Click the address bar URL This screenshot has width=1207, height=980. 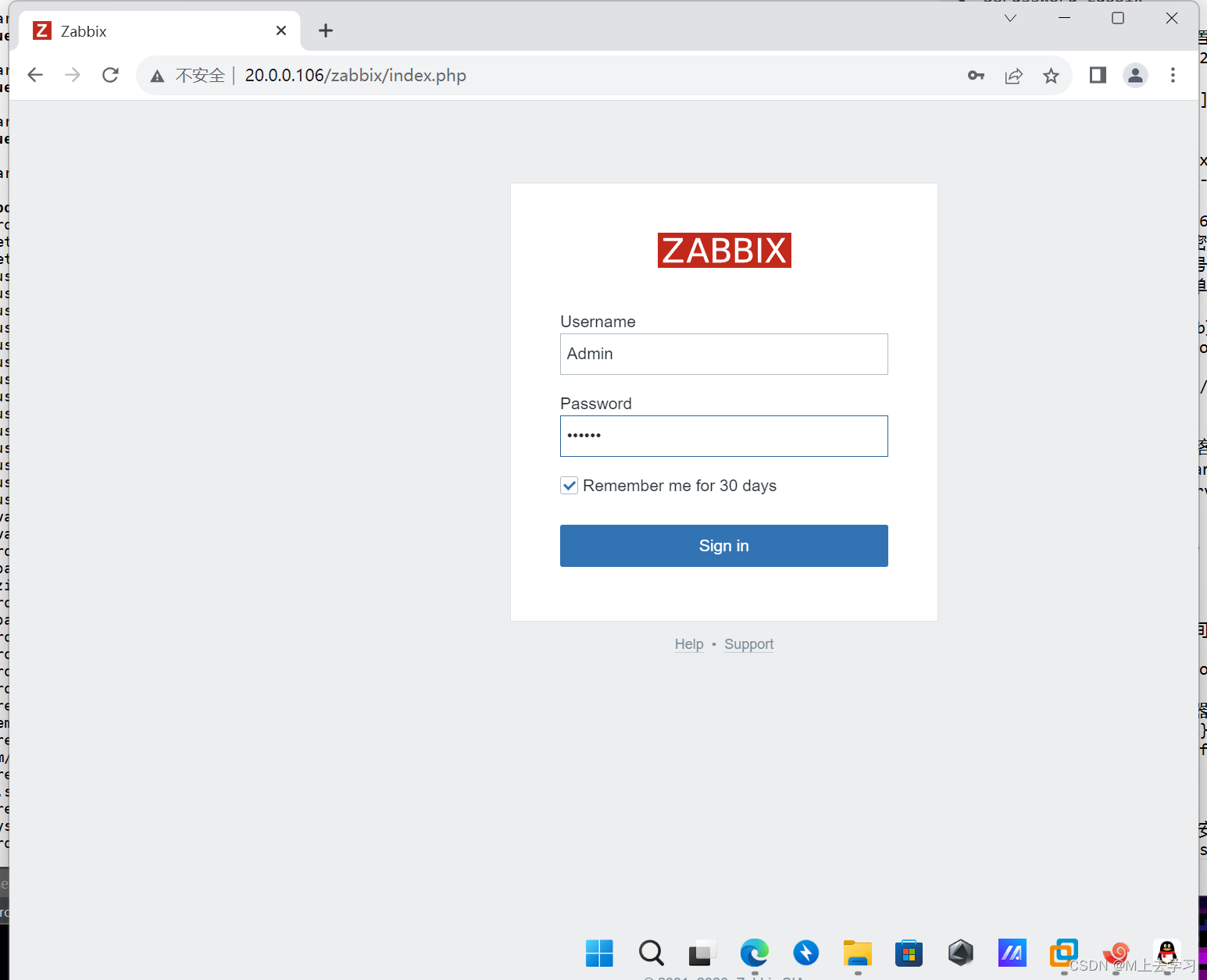pos(355,76)
